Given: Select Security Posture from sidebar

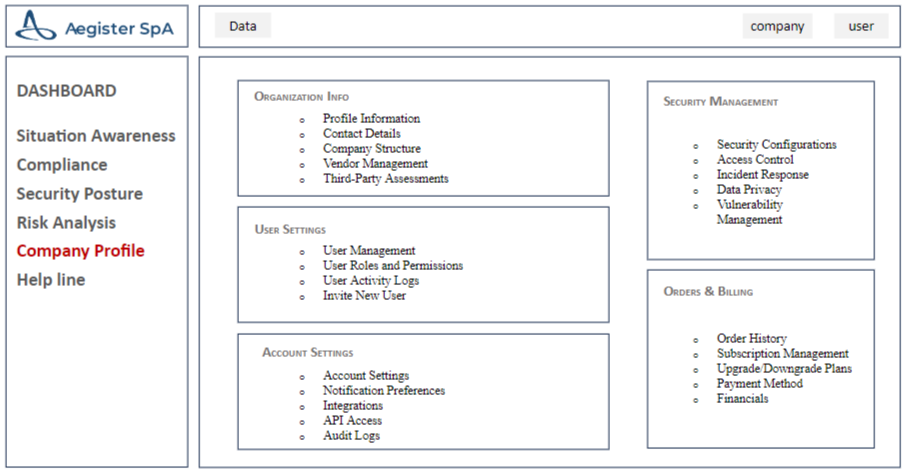Looking at the screenshot, I should [x=80, y=194].
